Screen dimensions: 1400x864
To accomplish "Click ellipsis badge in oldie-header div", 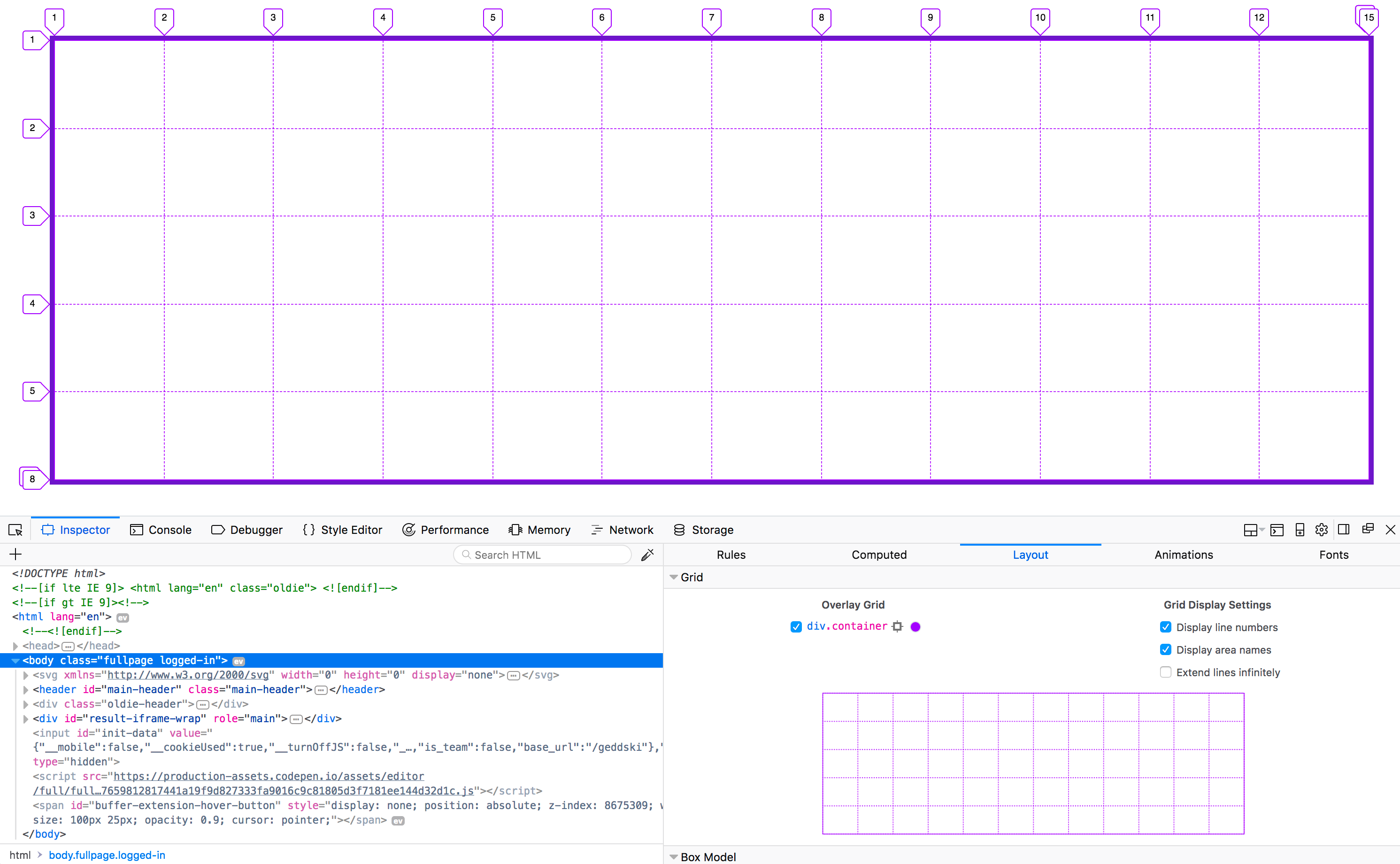I will pos(203,704).
